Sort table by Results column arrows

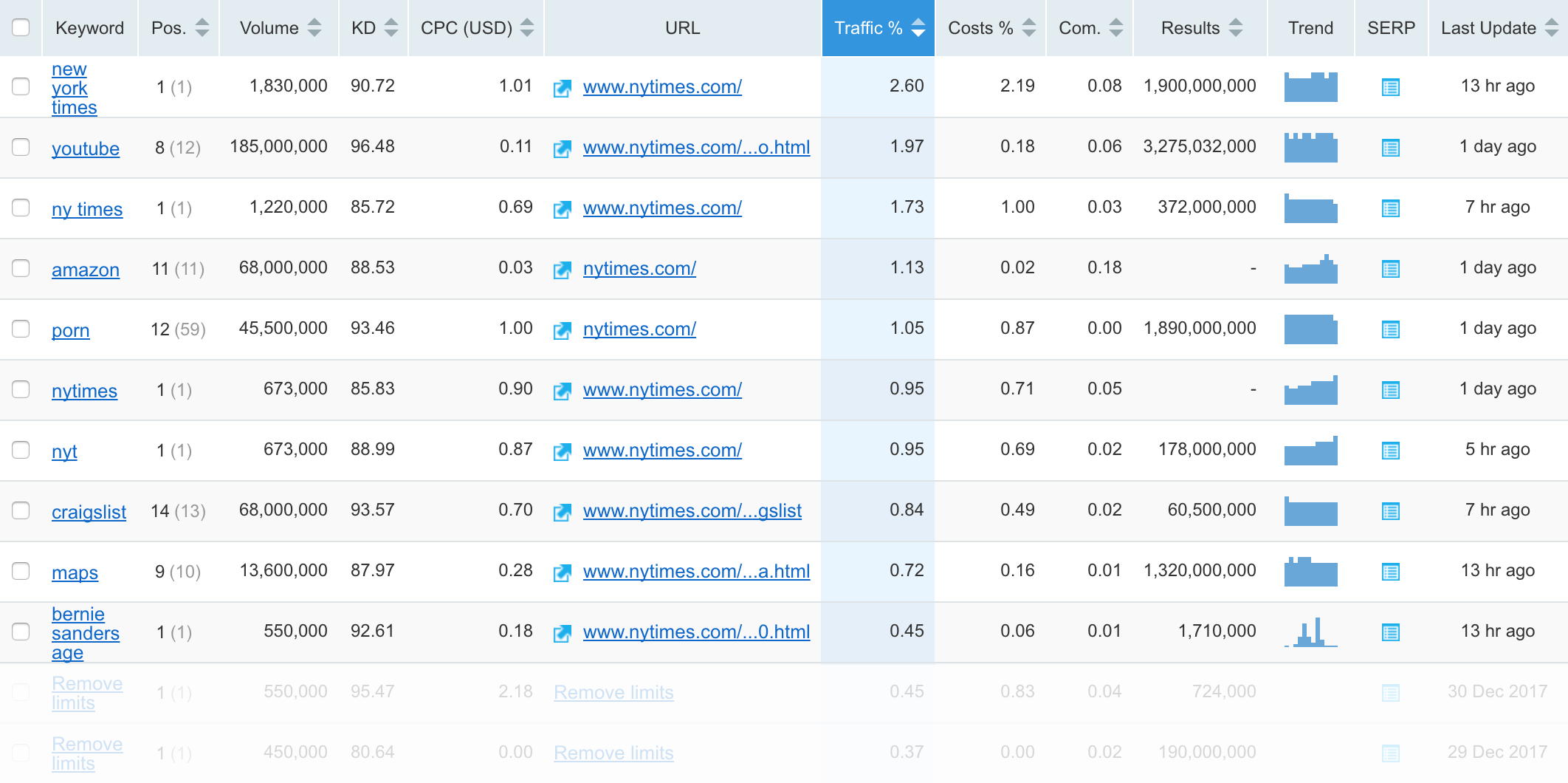point(1236,28)
